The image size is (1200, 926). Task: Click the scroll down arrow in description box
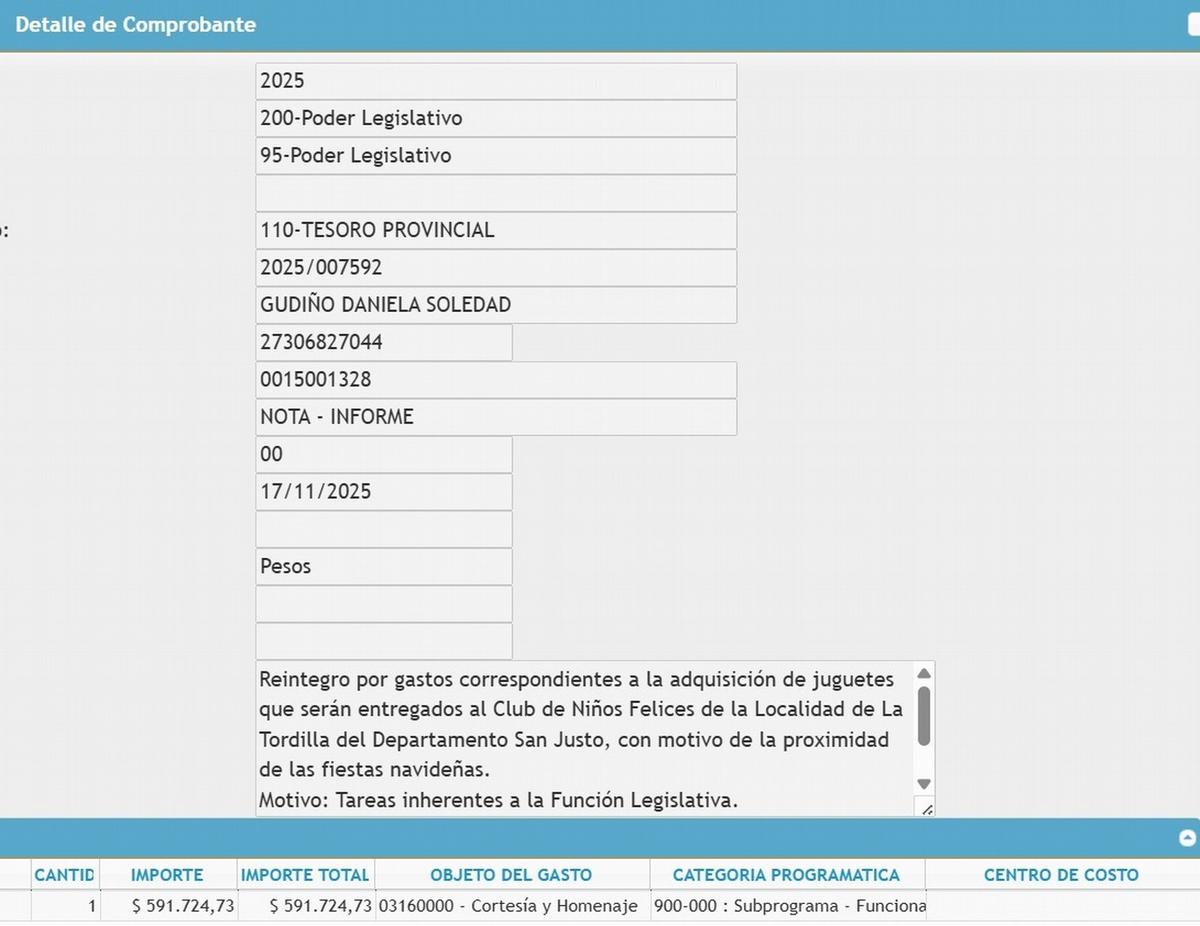tap(924, 784)
